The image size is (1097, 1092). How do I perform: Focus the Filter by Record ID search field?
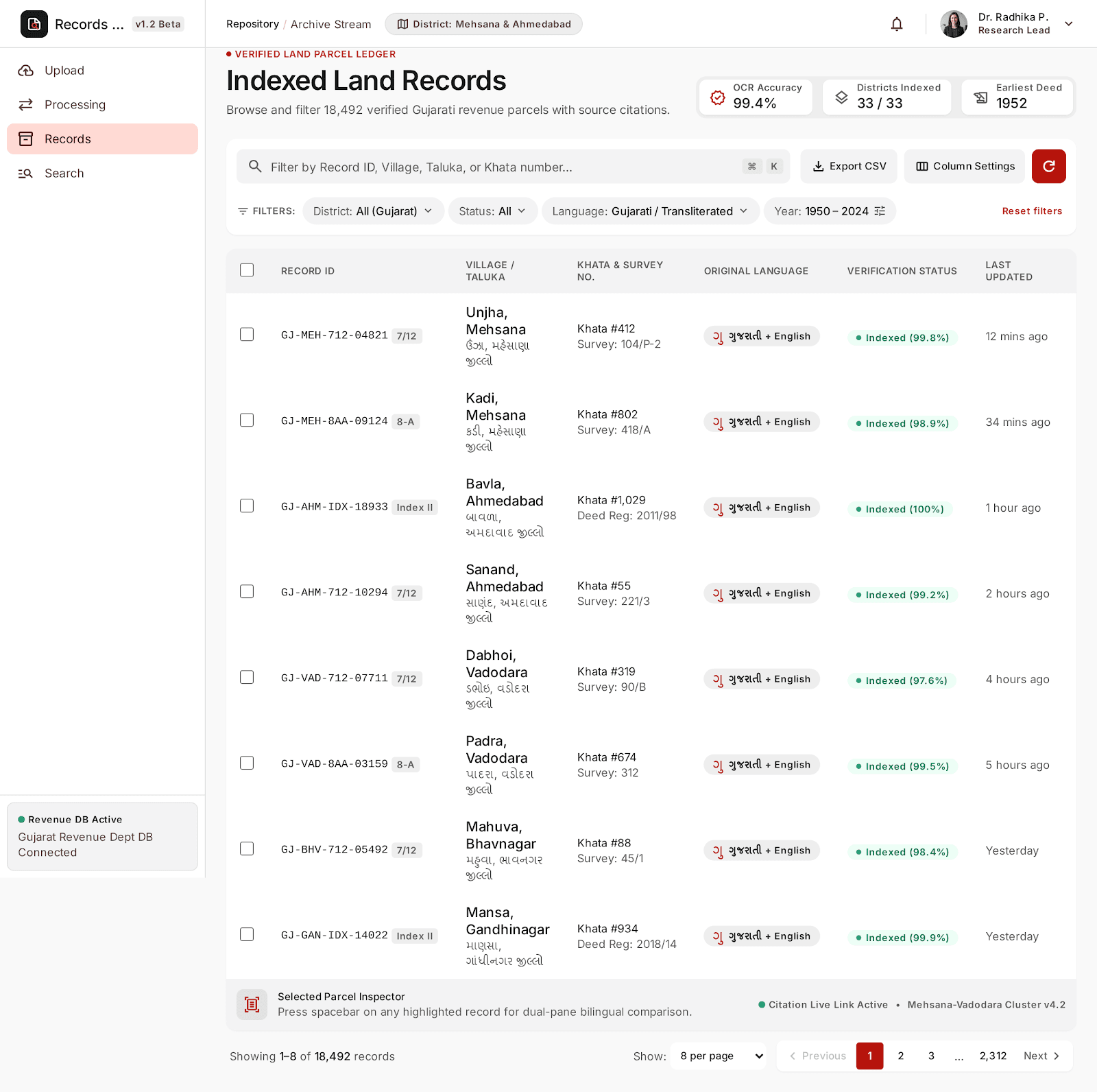pos(513,167)
